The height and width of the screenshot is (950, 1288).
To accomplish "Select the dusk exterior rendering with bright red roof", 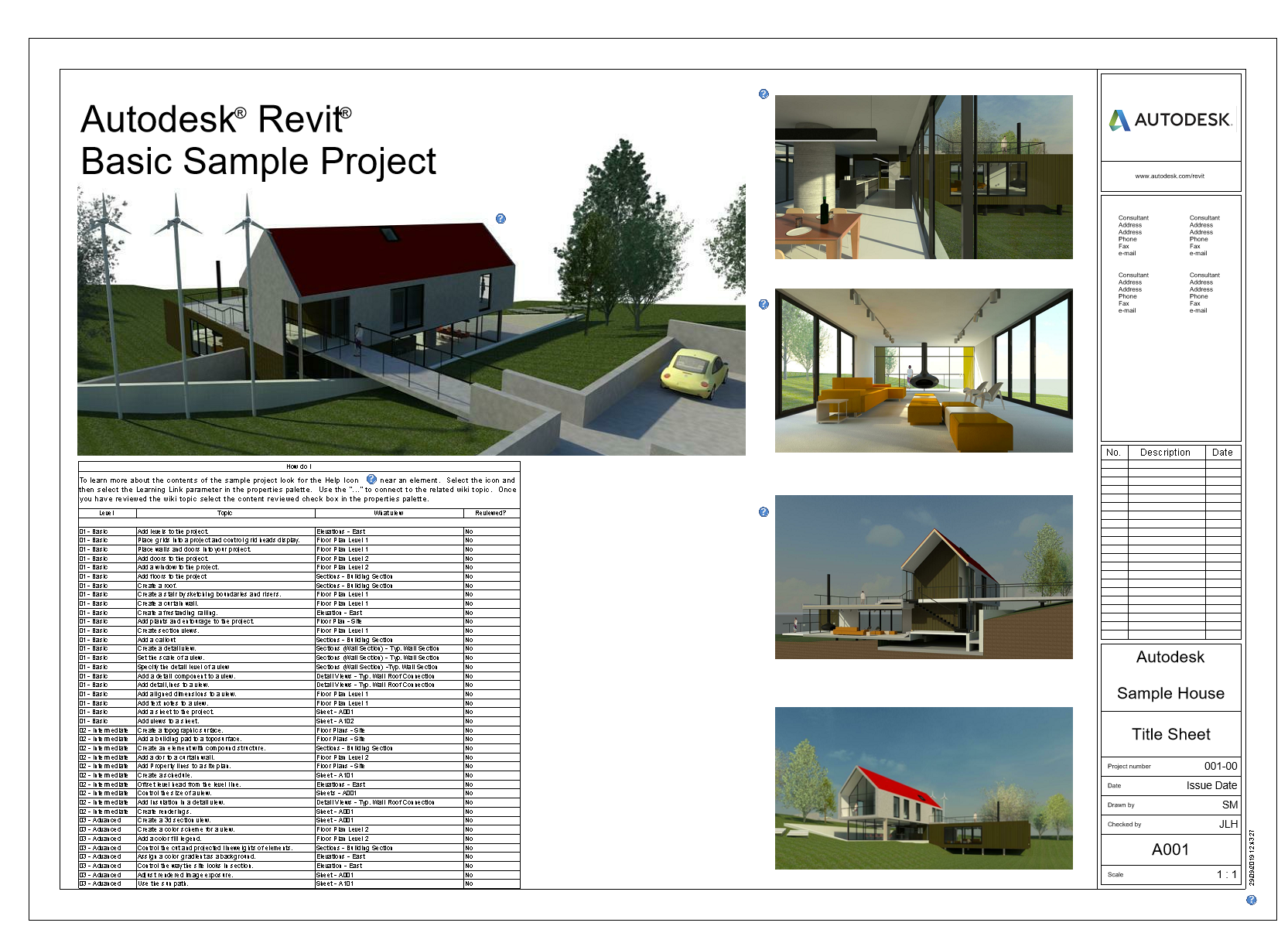I will pyautogui.click(x=924, y=788).
